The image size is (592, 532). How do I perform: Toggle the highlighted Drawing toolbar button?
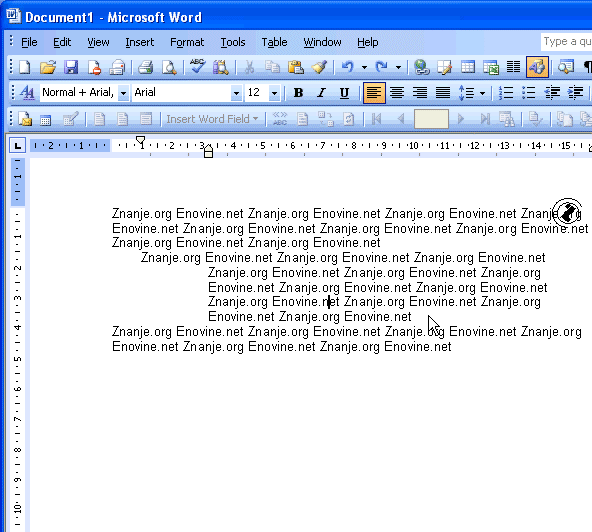[x=537, y=67]
